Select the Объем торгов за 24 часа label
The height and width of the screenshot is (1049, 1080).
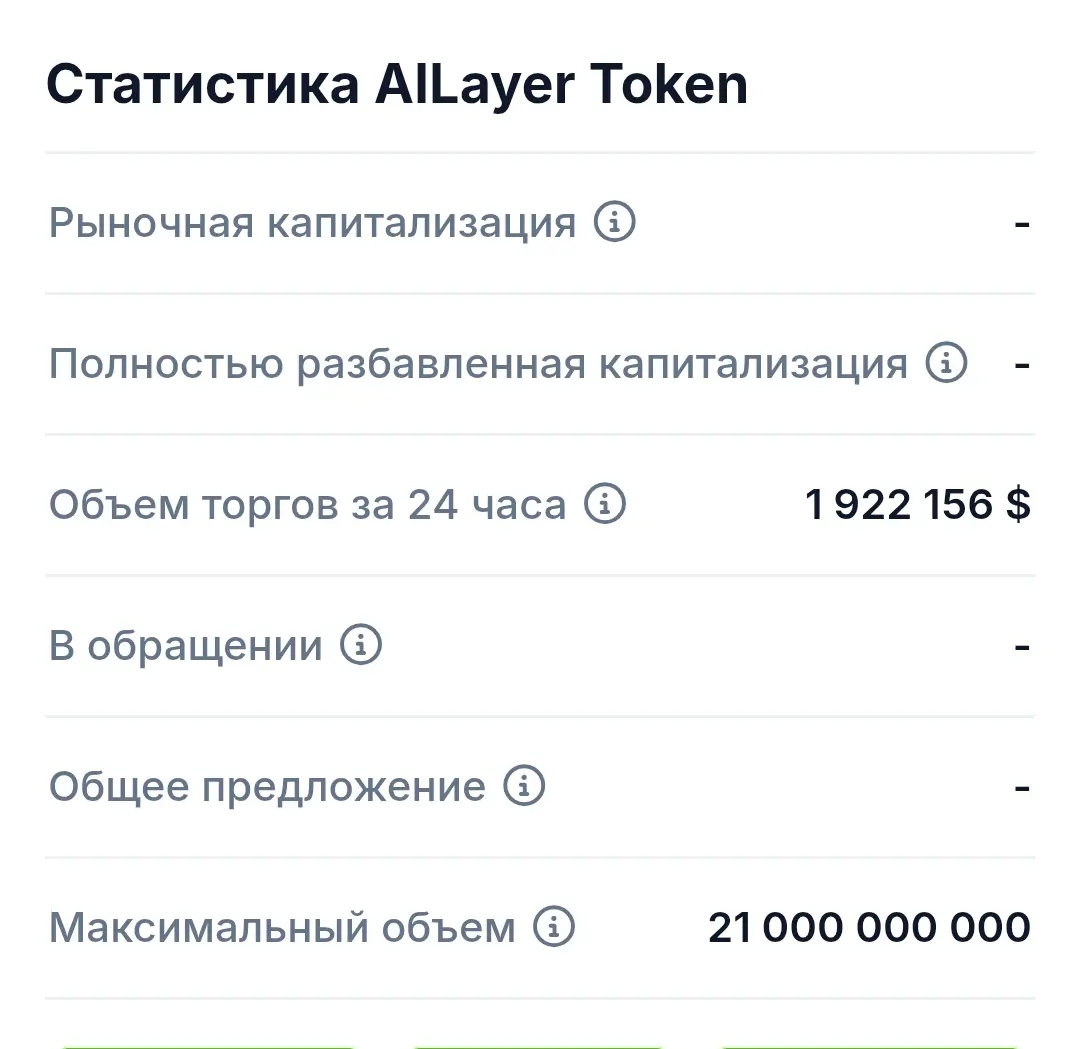pos(307,505)
